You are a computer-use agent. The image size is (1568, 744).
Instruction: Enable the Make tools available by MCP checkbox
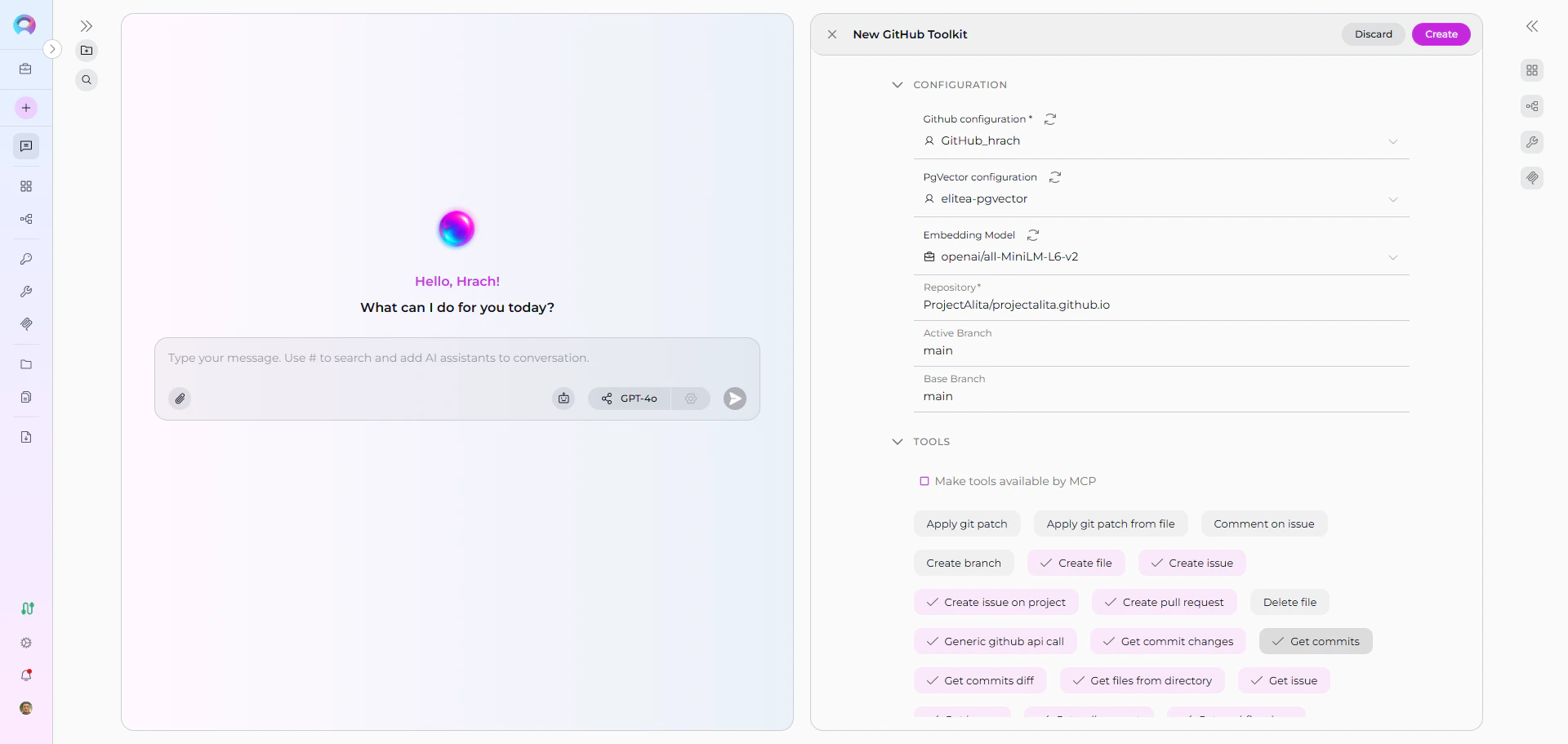tap(924, 481)
